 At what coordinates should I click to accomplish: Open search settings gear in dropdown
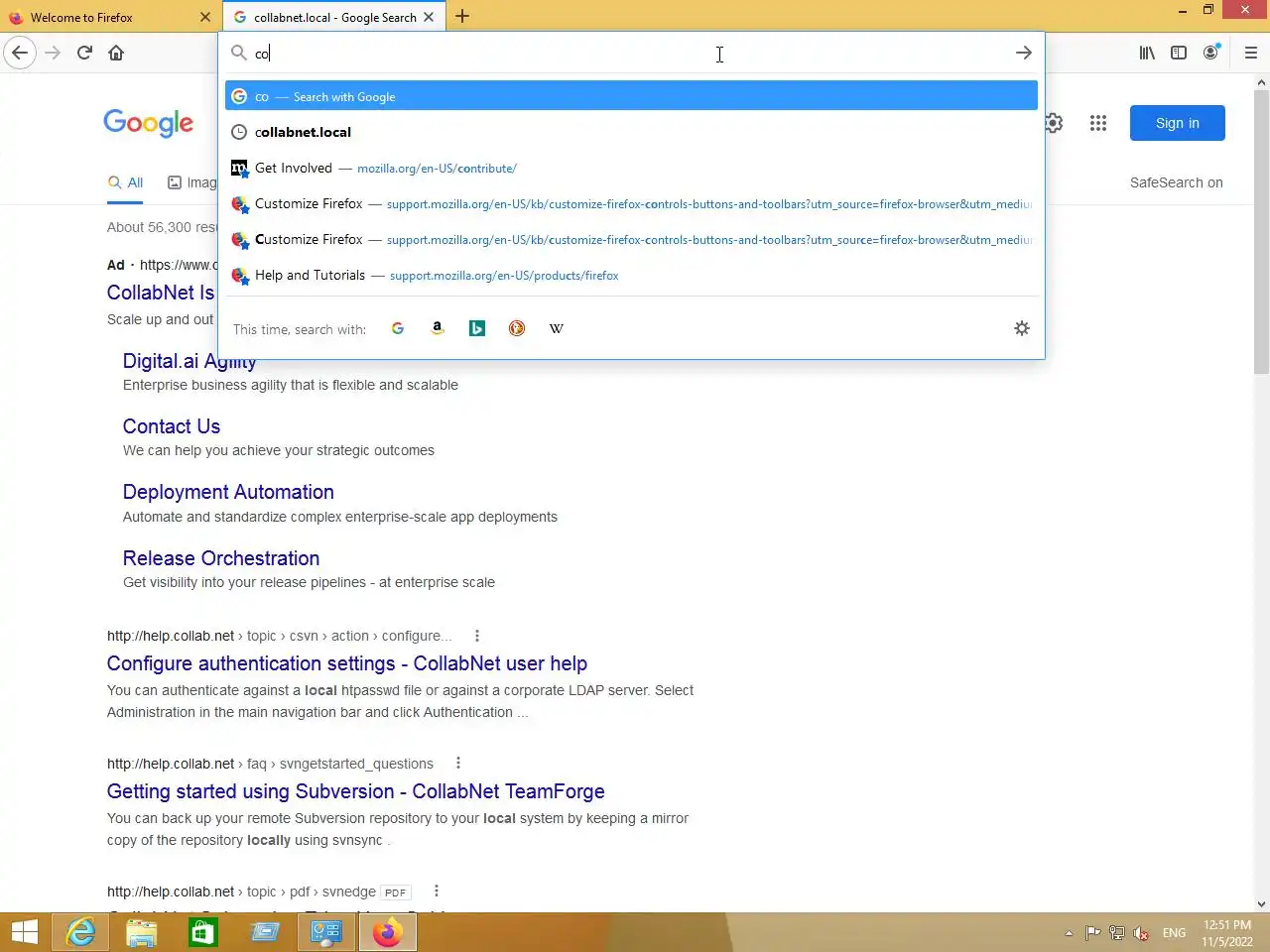[x=1022, y=328]
